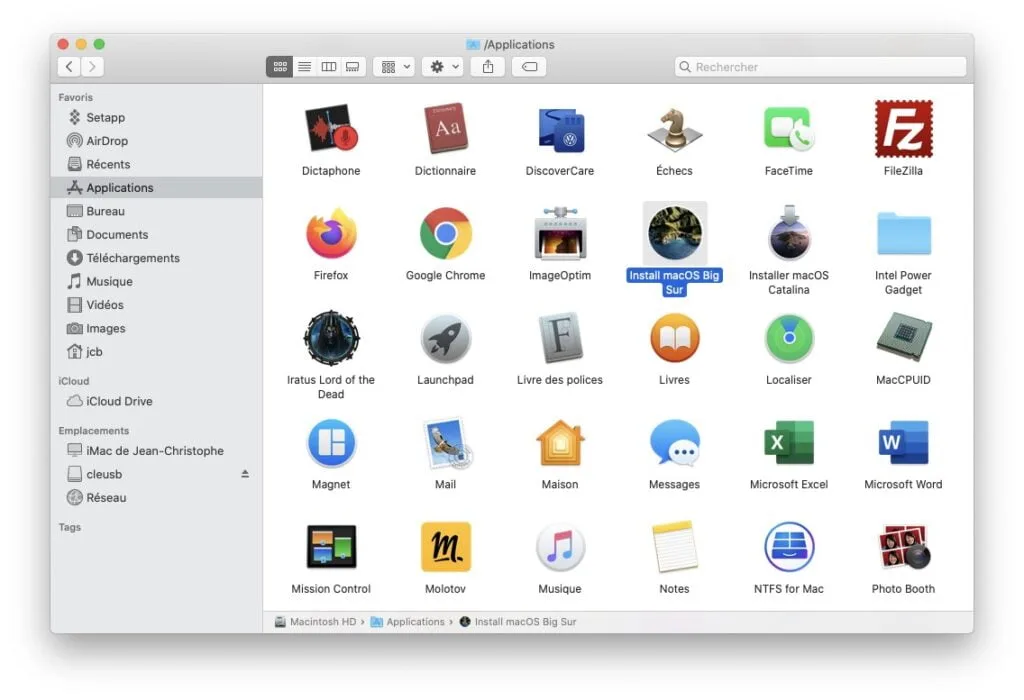Click the Share toolbar button
Viewport: 1024px width, 700px height.
[x=488, y=67]
